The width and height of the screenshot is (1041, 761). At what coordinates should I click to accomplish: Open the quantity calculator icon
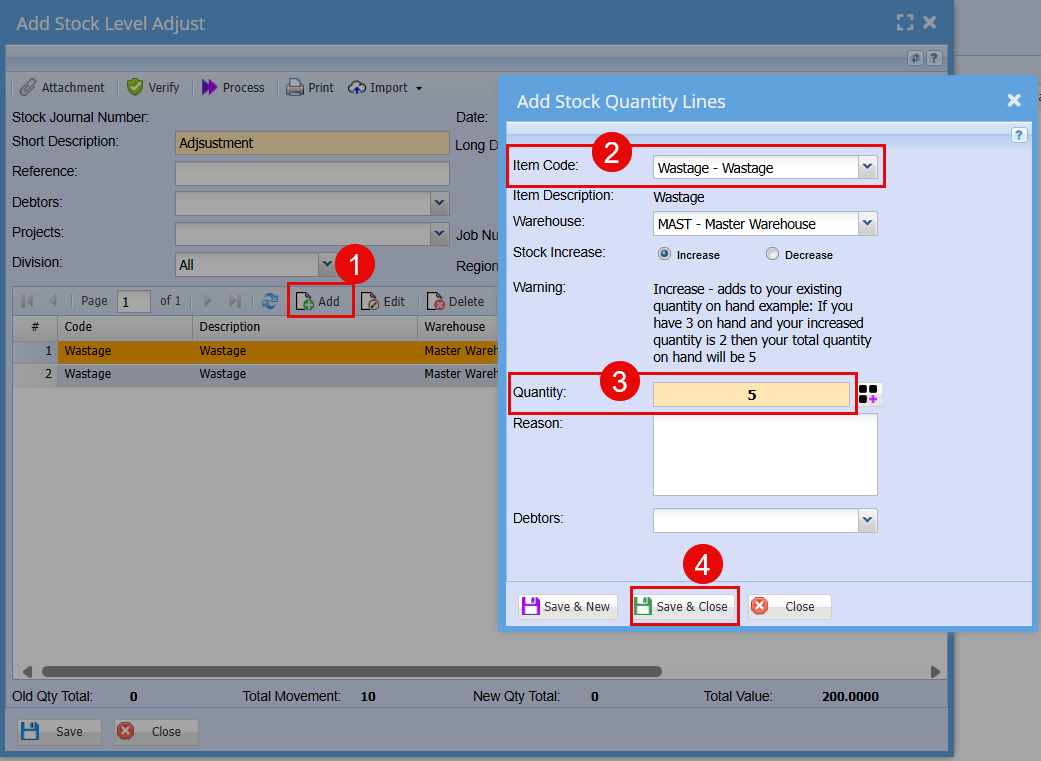pos(868,395)
